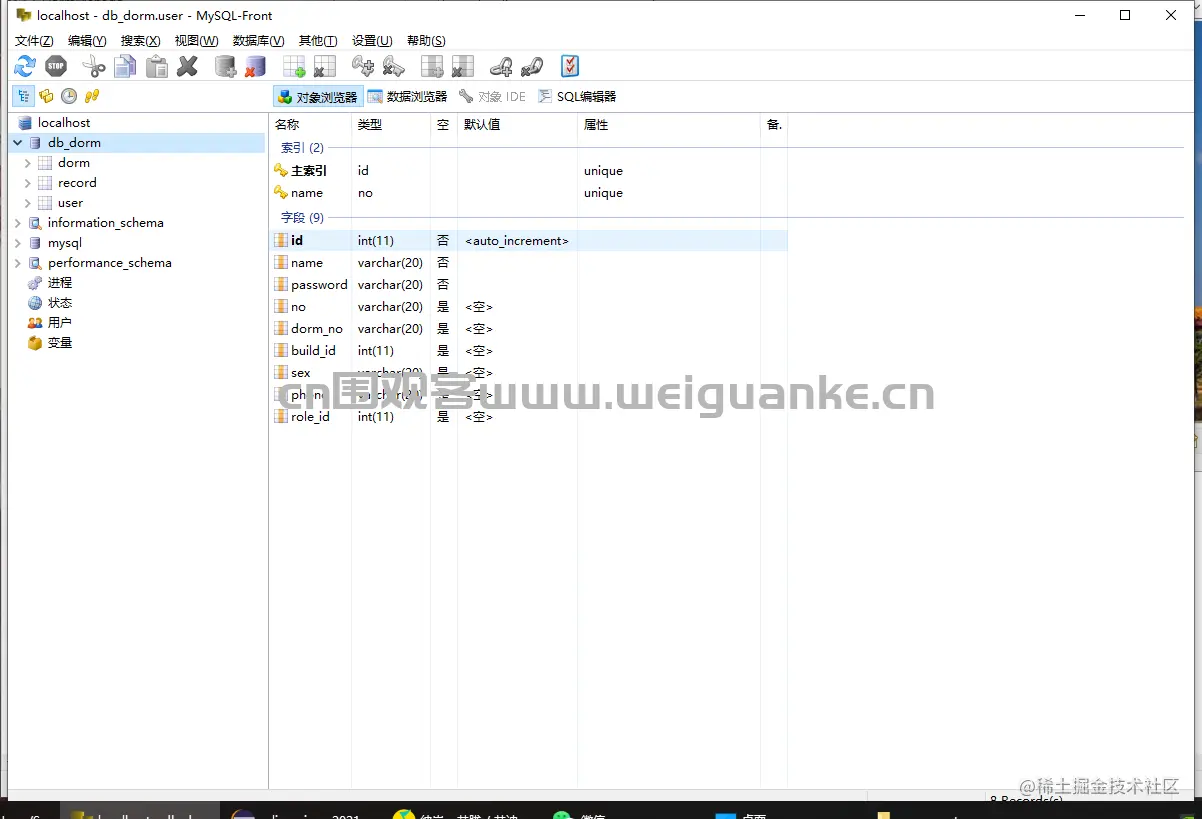Expand the user table node

click(x=28, y=203)
